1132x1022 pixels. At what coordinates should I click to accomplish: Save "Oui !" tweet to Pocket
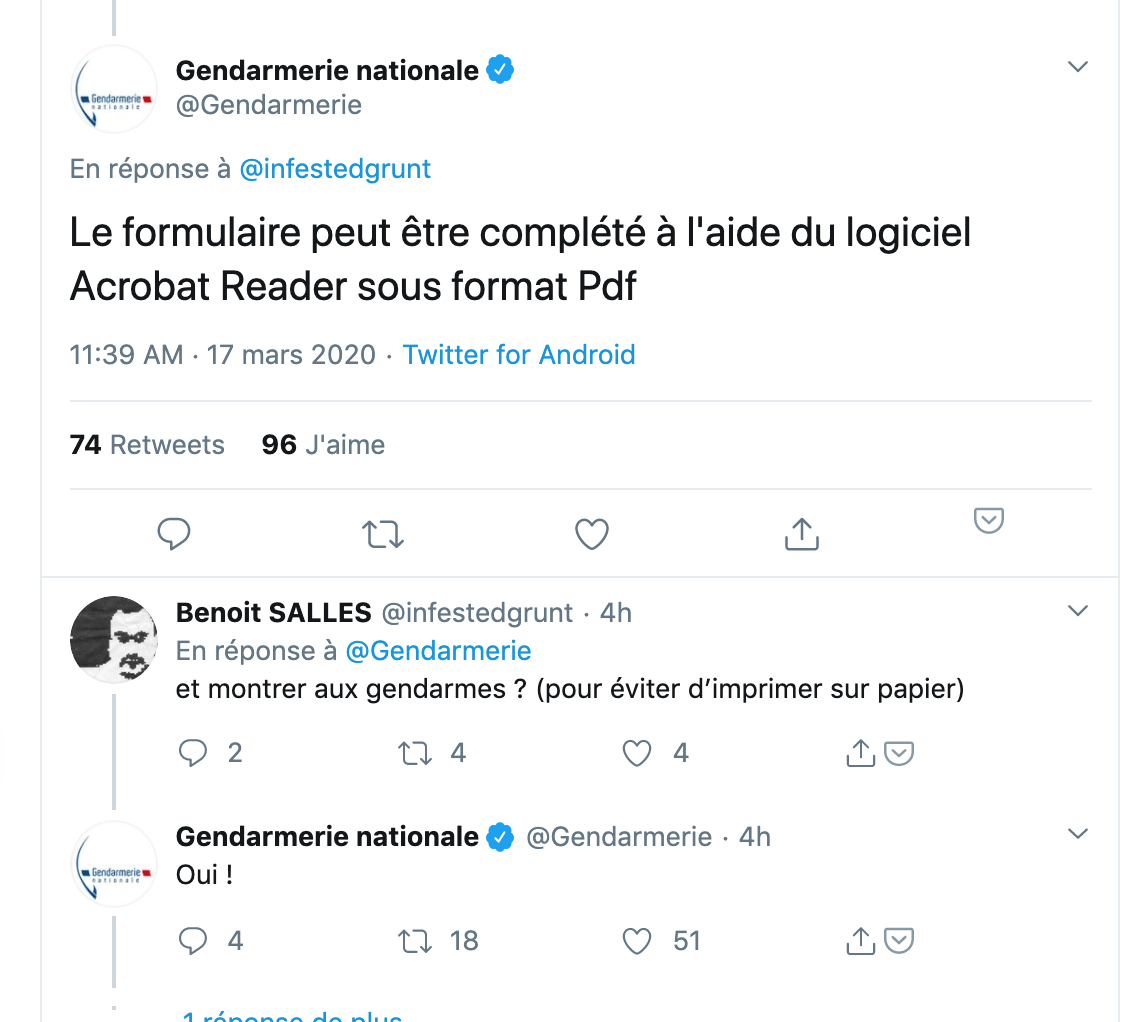click(900, 940)
